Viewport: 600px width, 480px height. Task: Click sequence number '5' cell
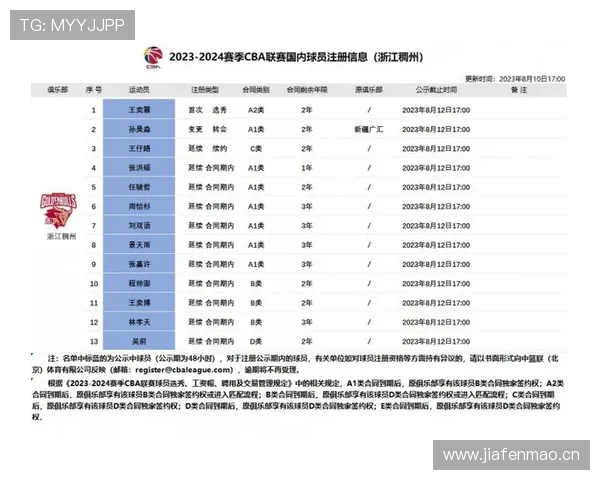tap(93, 187)
